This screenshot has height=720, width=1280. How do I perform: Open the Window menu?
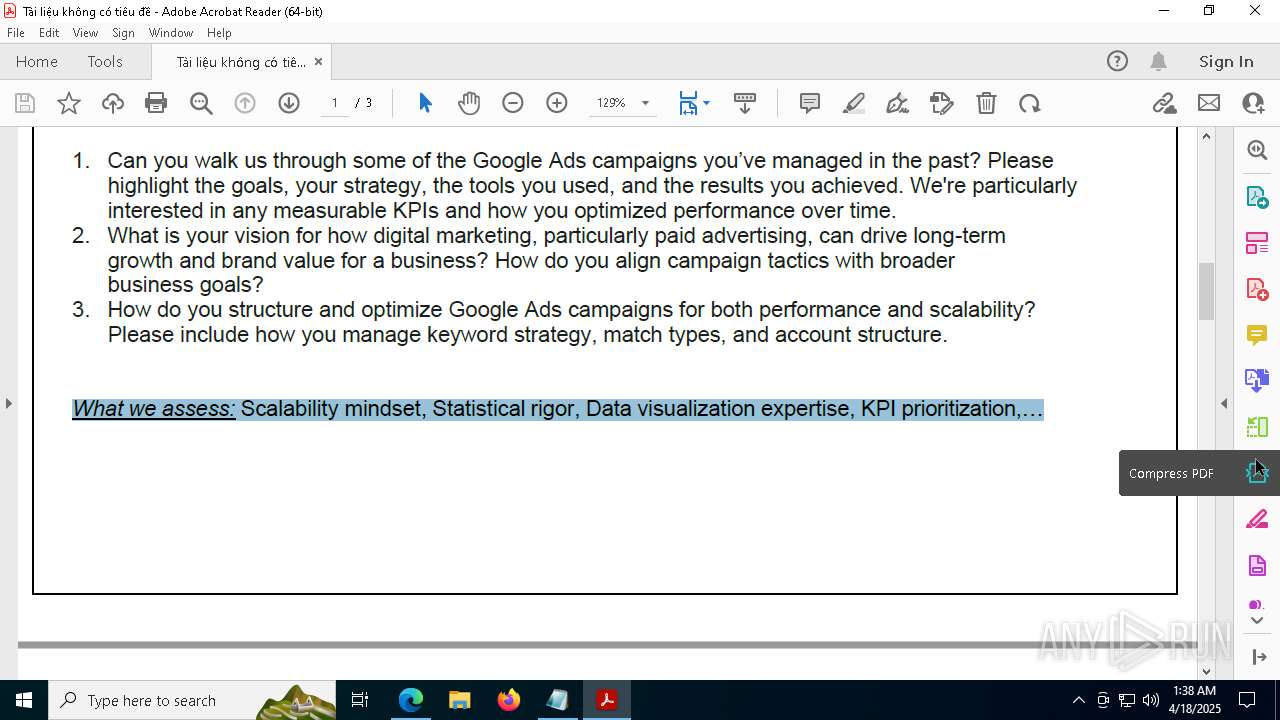tap(171, 33)
